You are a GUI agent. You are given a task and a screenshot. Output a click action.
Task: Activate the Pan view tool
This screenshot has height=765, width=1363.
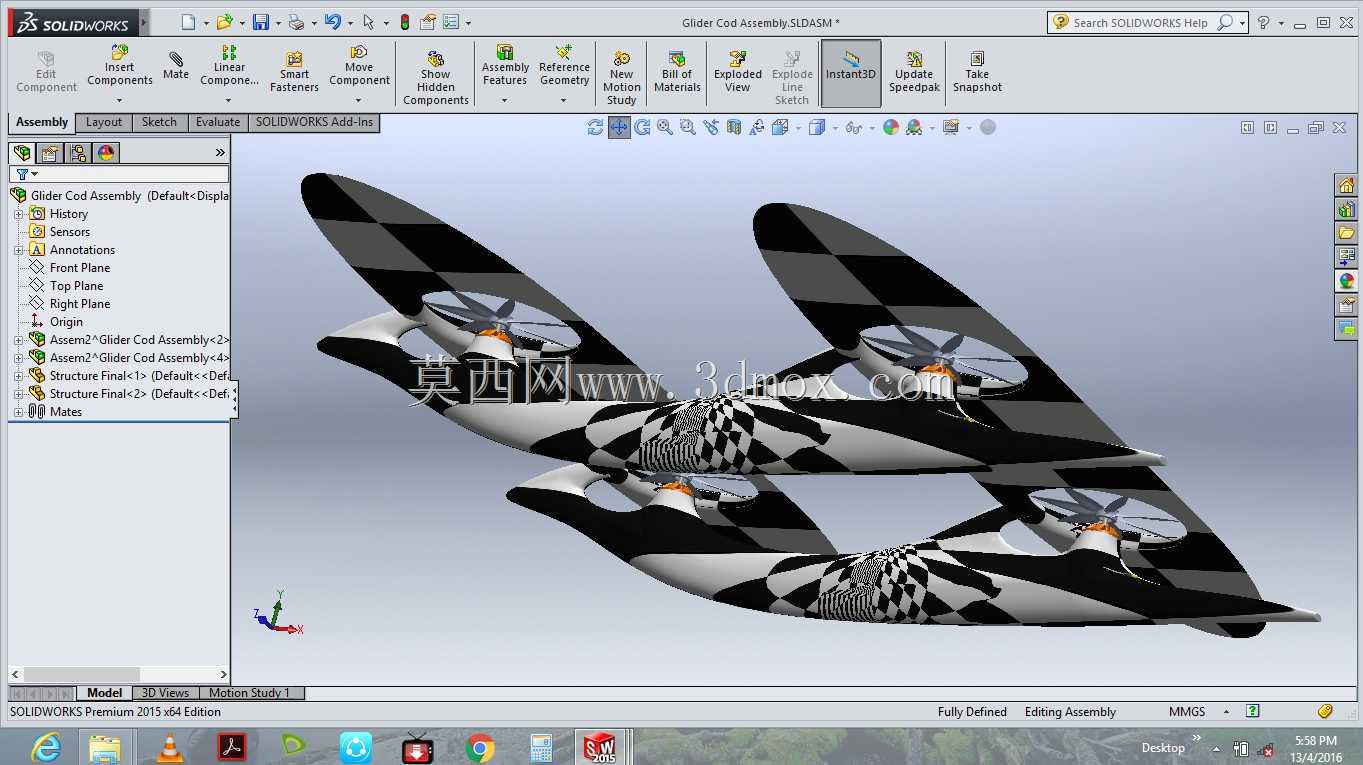pos(619,127)
